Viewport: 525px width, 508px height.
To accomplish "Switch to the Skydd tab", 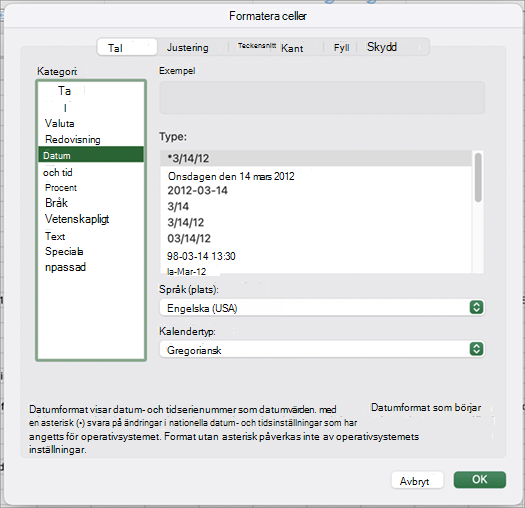I will coord(382,47).
